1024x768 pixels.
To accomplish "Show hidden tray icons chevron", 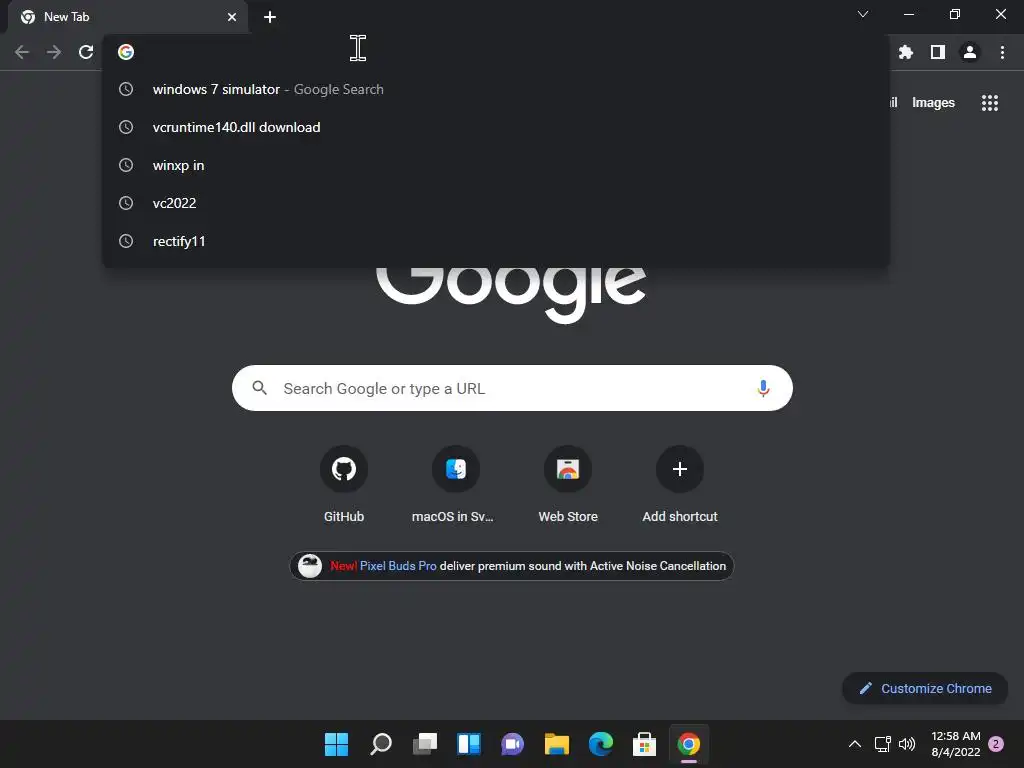I will click(854, 744).
